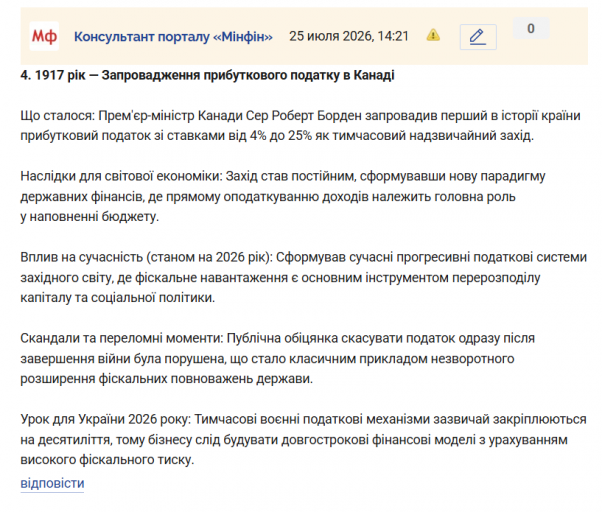Click the paragraph starting "Наслідки для світової економіки"

click(x=283, y=196)
